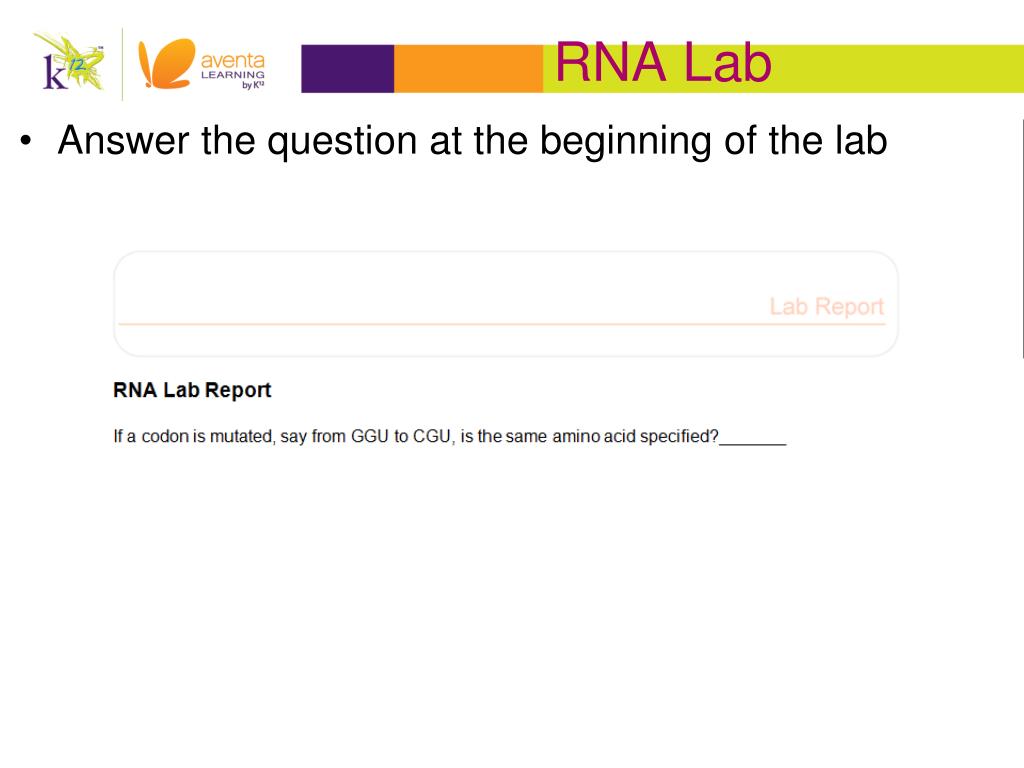Click the bullet point before Answer

25,140
